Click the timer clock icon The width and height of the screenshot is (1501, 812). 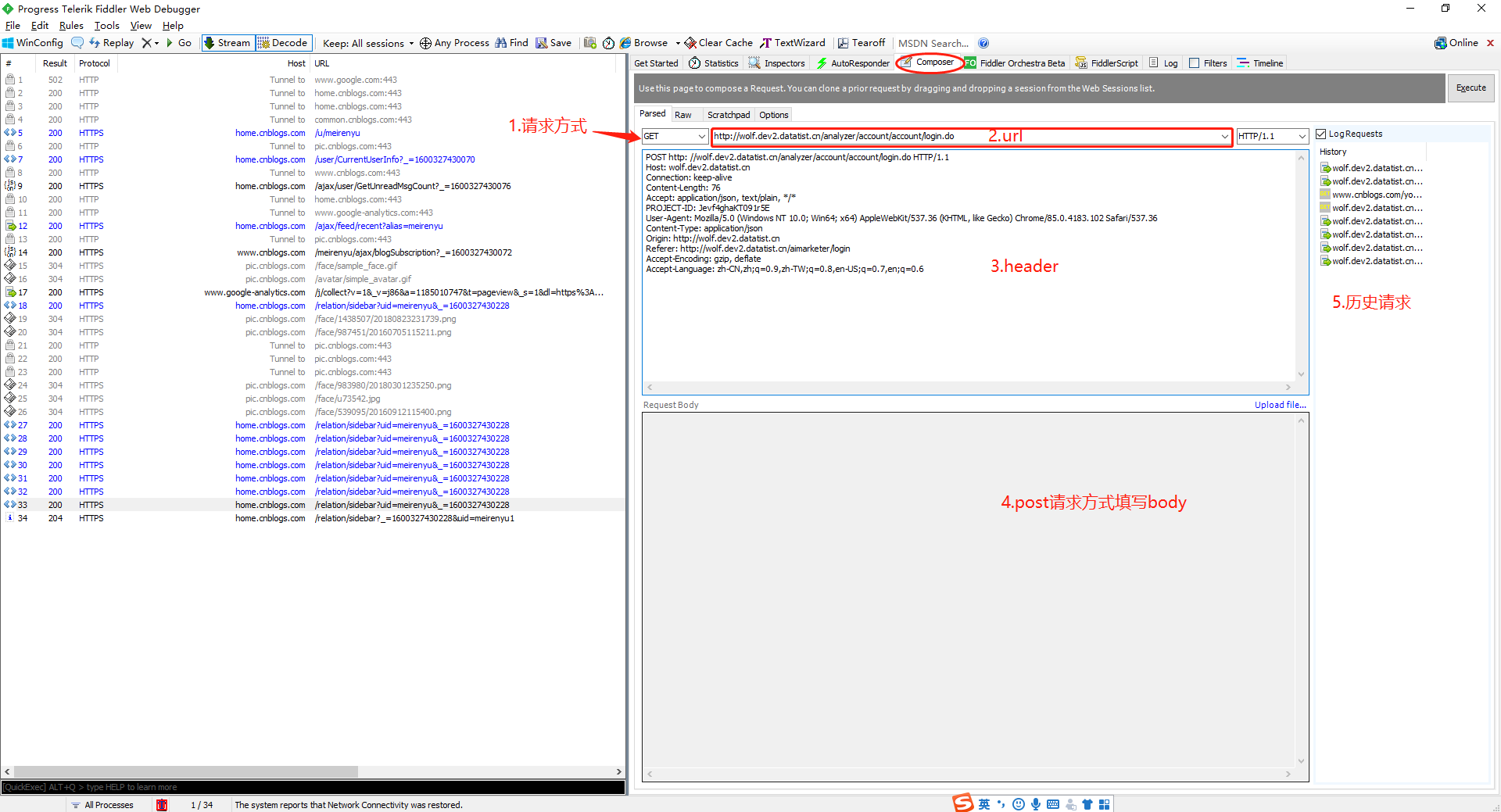(608, 43)
